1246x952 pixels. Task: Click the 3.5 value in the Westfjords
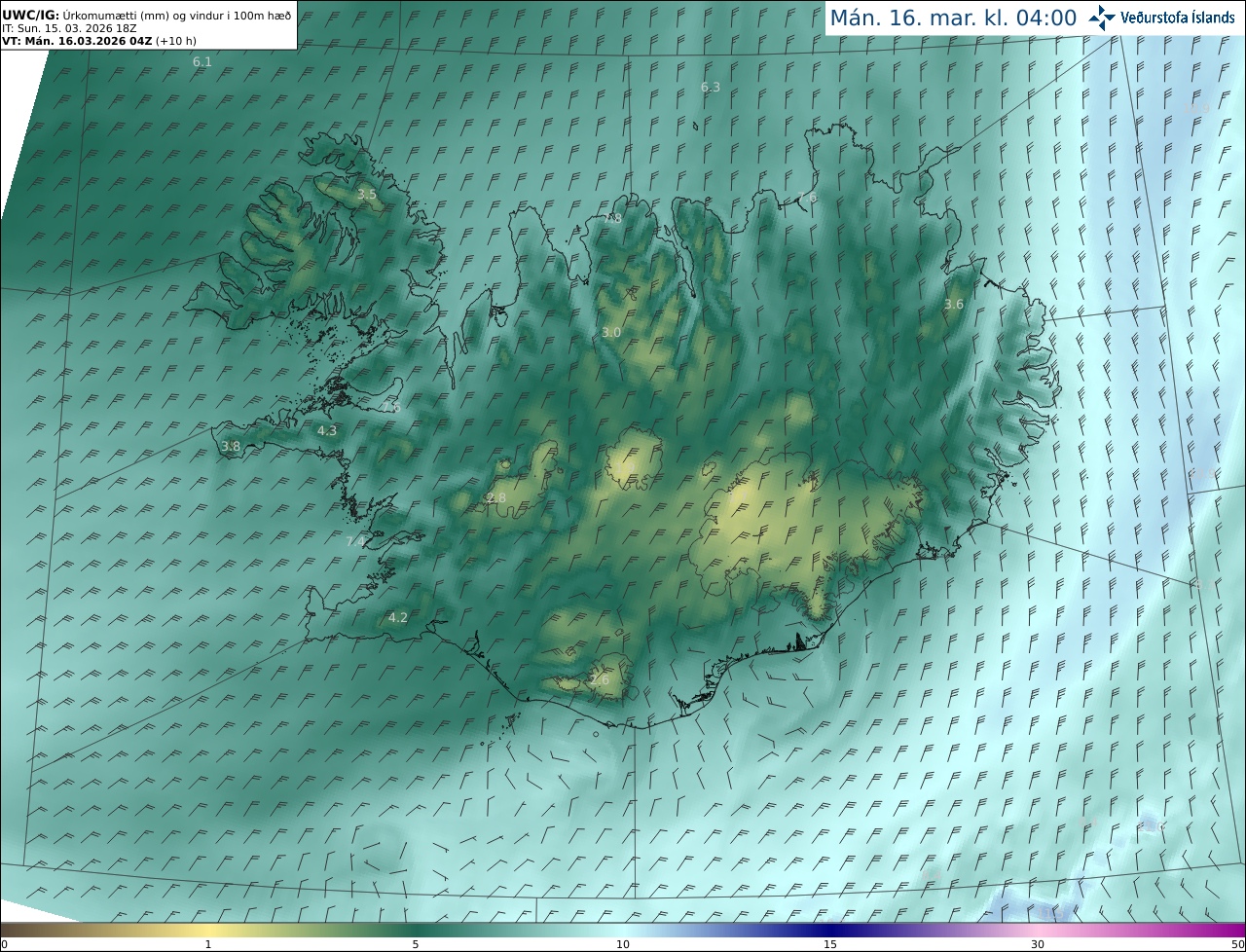pyautogui.click(x=367, y=195)
